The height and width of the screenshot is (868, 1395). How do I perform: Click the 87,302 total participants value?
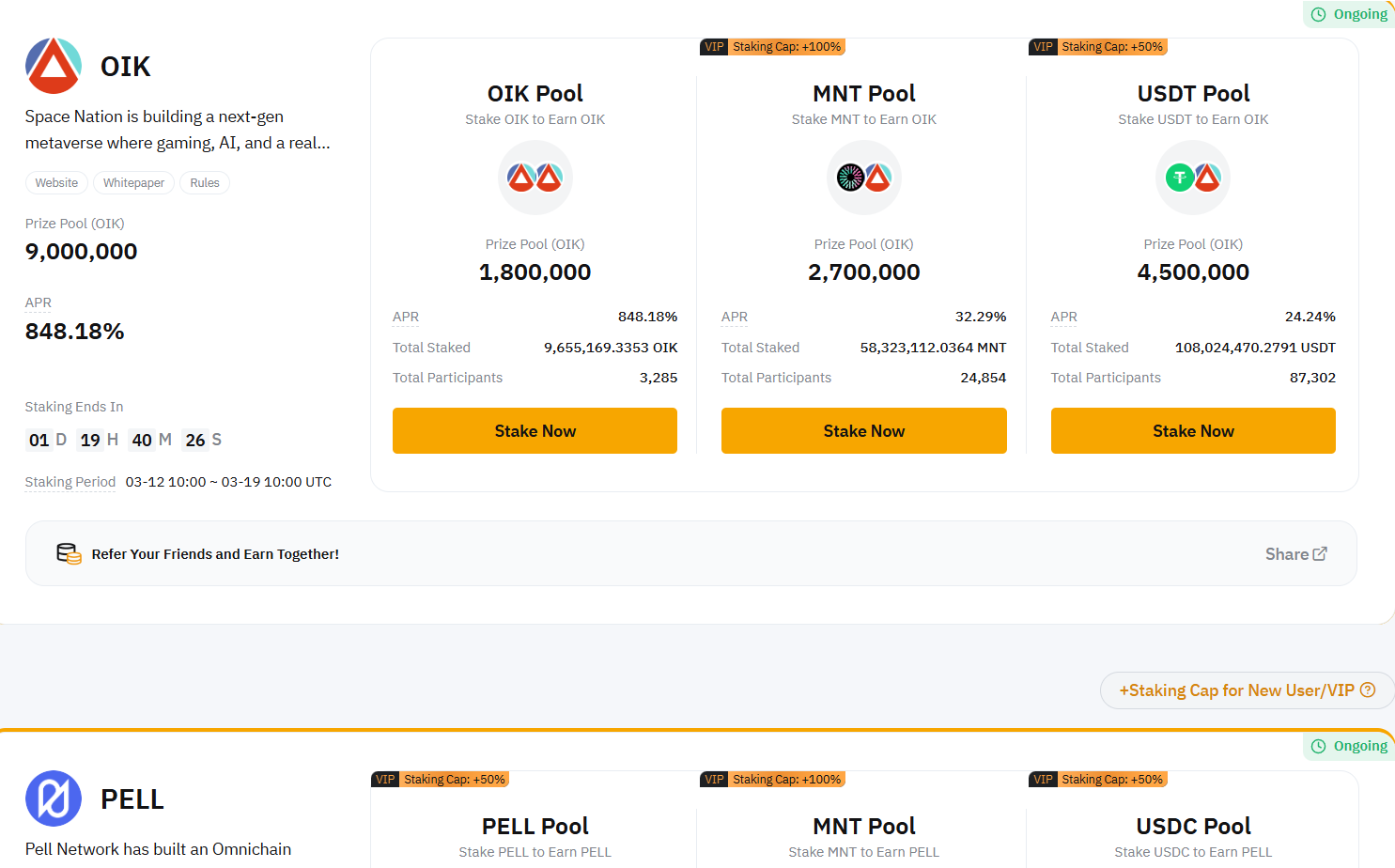point(1312,378)
